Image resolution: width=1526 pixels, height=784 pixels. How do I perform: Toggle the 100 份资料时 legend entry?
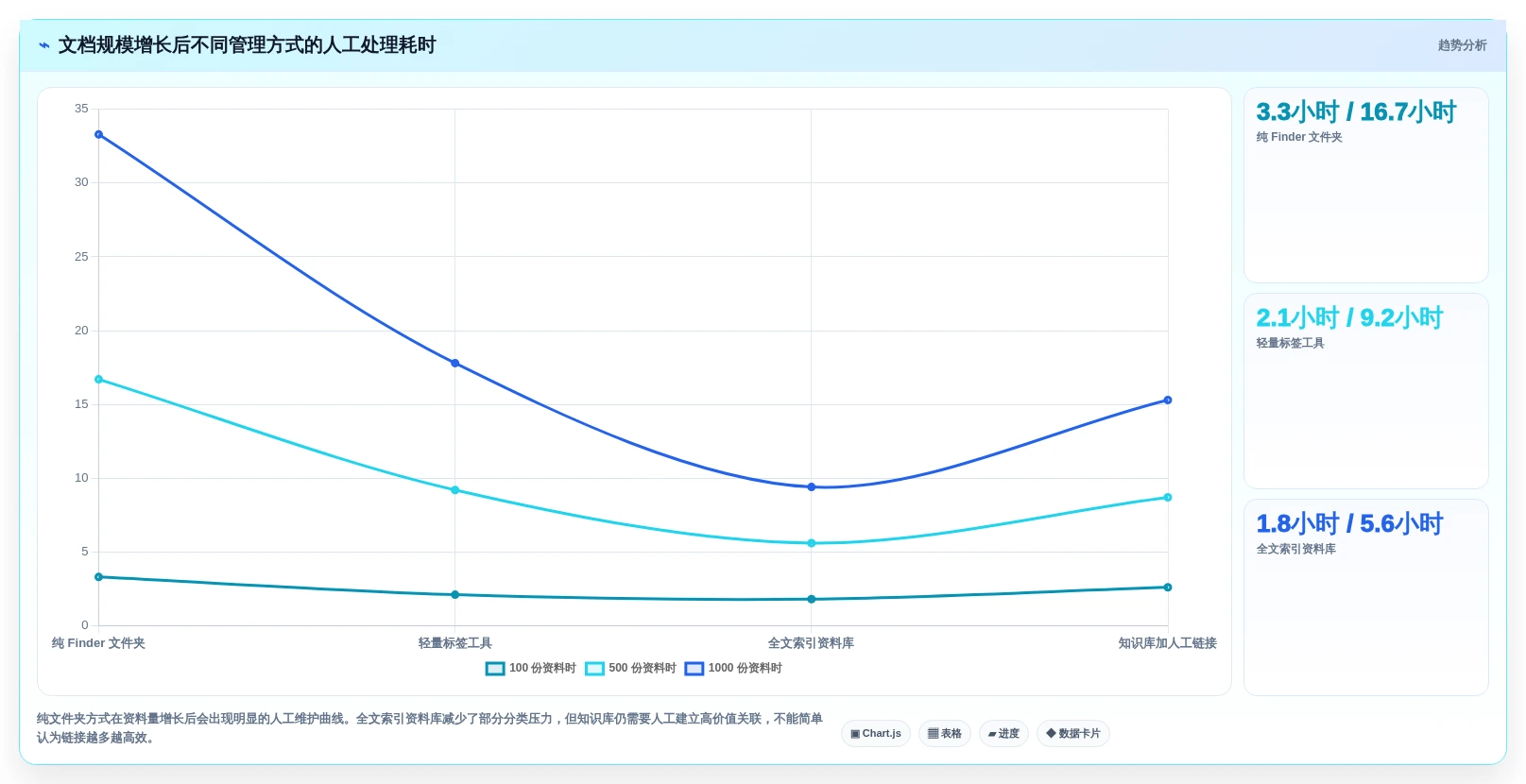coord(531,668)
